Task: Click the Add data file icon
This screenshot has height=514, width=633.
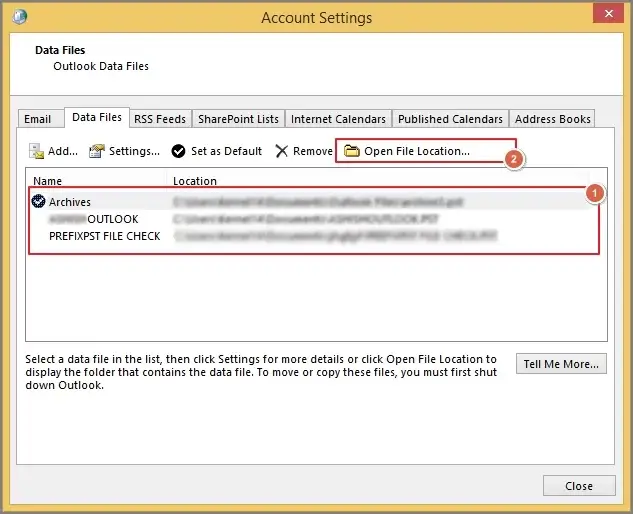Action: pyautogui.click(x=36, y=151)
